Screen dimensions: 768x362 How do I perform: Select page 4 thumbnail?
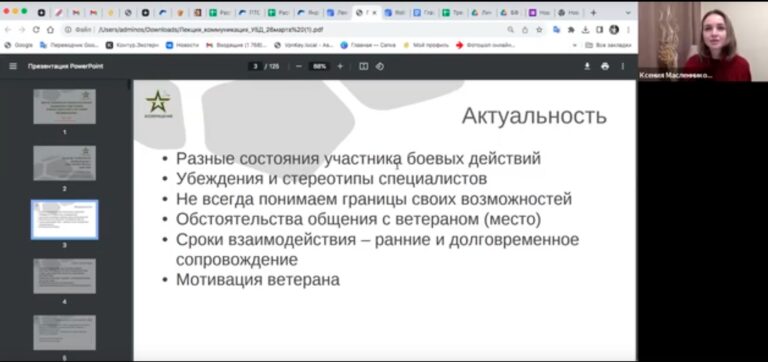coord(64,276)
